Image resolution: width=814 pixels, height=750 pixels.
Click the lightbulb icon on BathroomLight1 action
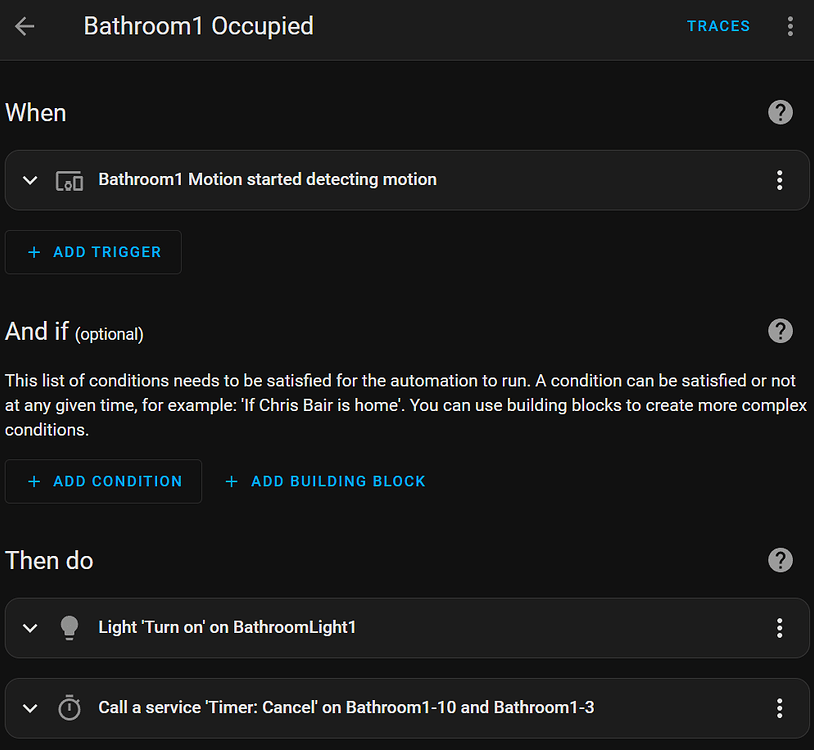pyautogui.click(x=69, y=628)
